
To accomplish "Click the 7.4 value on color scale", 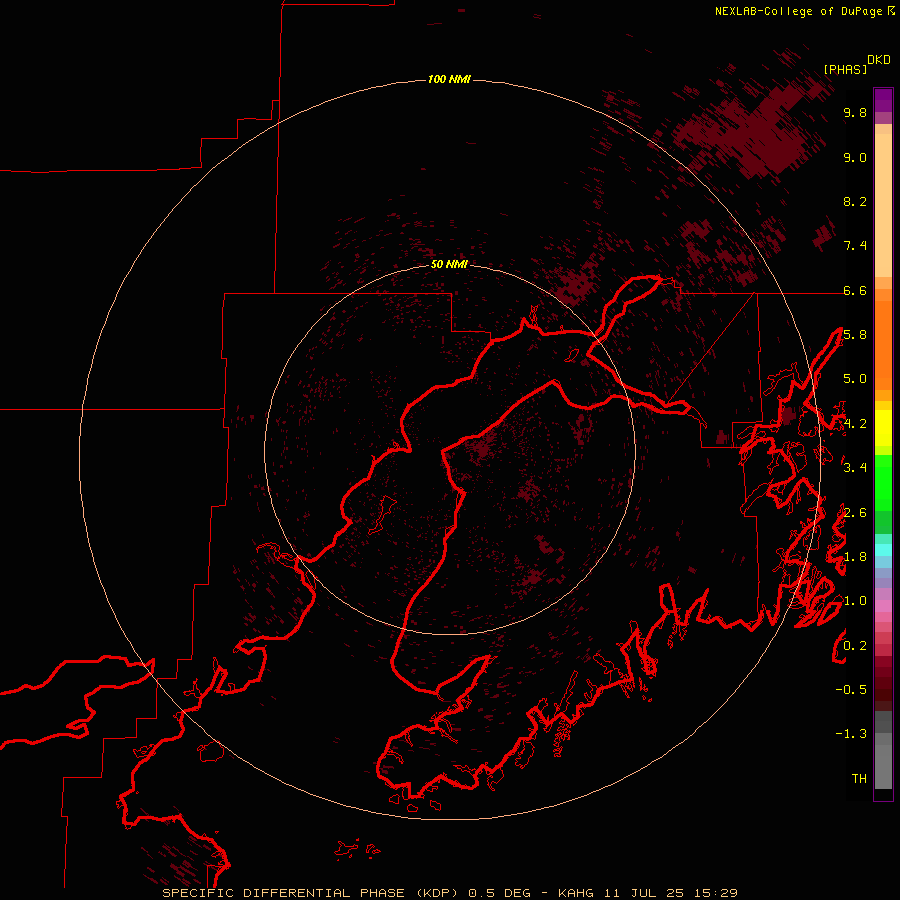I will pos(855,246).
